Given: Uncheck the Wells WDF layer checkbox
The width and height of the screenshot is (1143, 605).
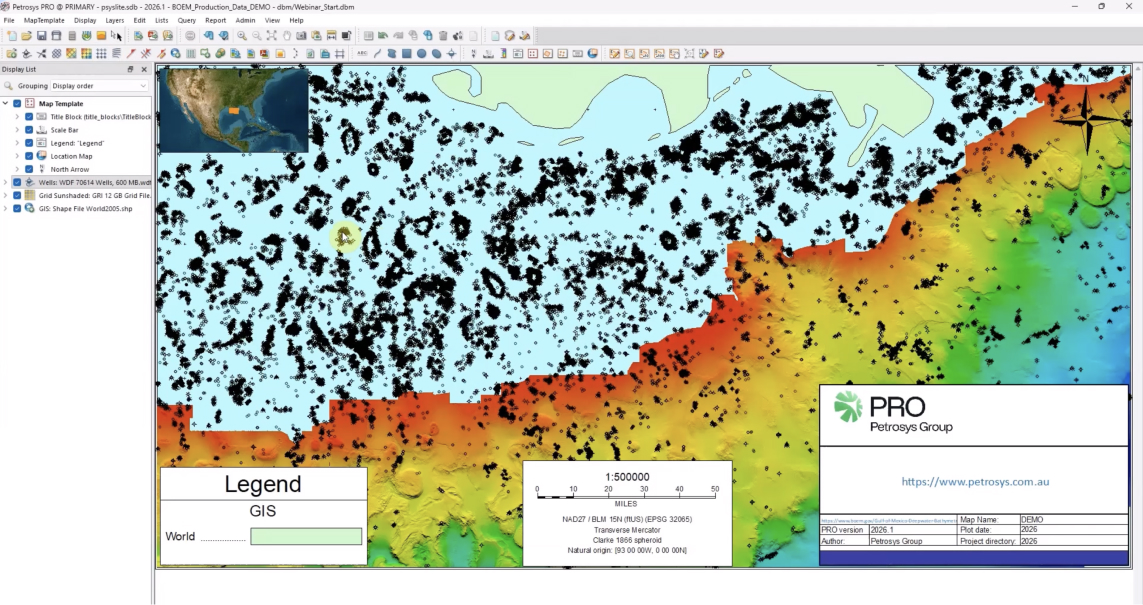Looking at the screenshot, I should pos(17,183).
